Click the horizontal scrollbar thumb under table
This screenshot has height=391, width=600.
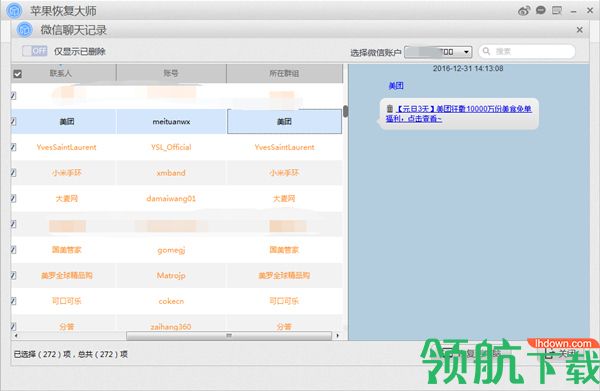click(x=229, y=336)
